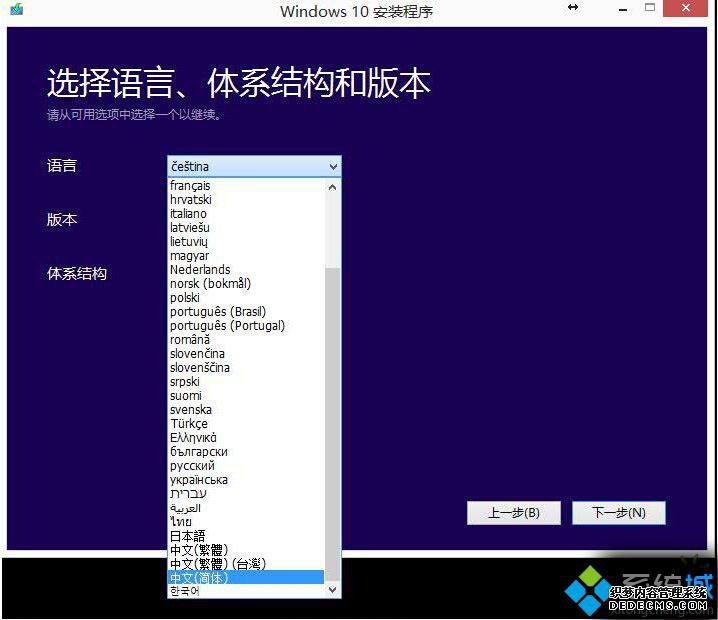Viewport: 718px width, 620px height.
Task: Select slovenčina in language list
Action: click(x=247, y=354)
